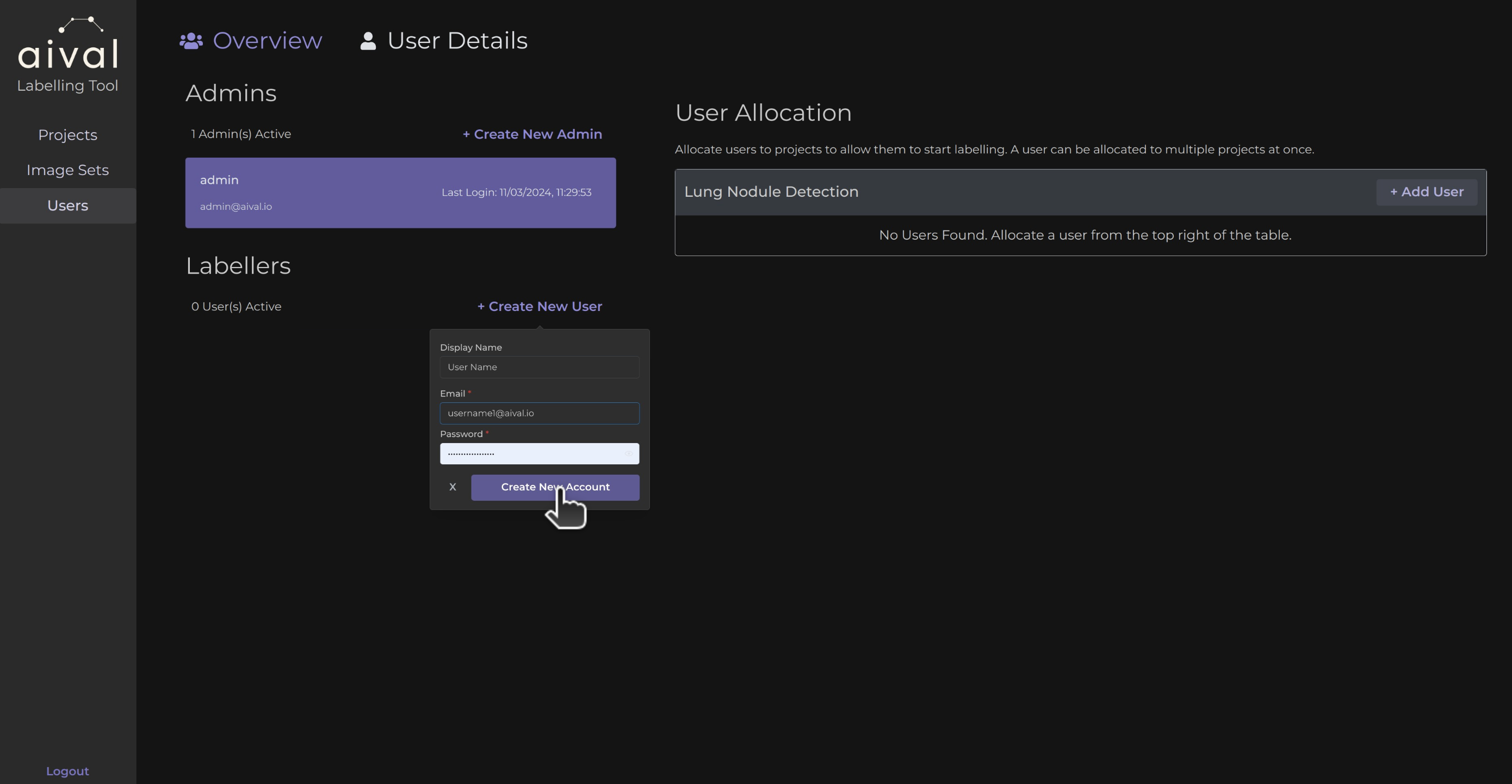The height and width of the screenshot is (784, 1512).
Task: Select Users in sidebar
Action: pos(67,206)
